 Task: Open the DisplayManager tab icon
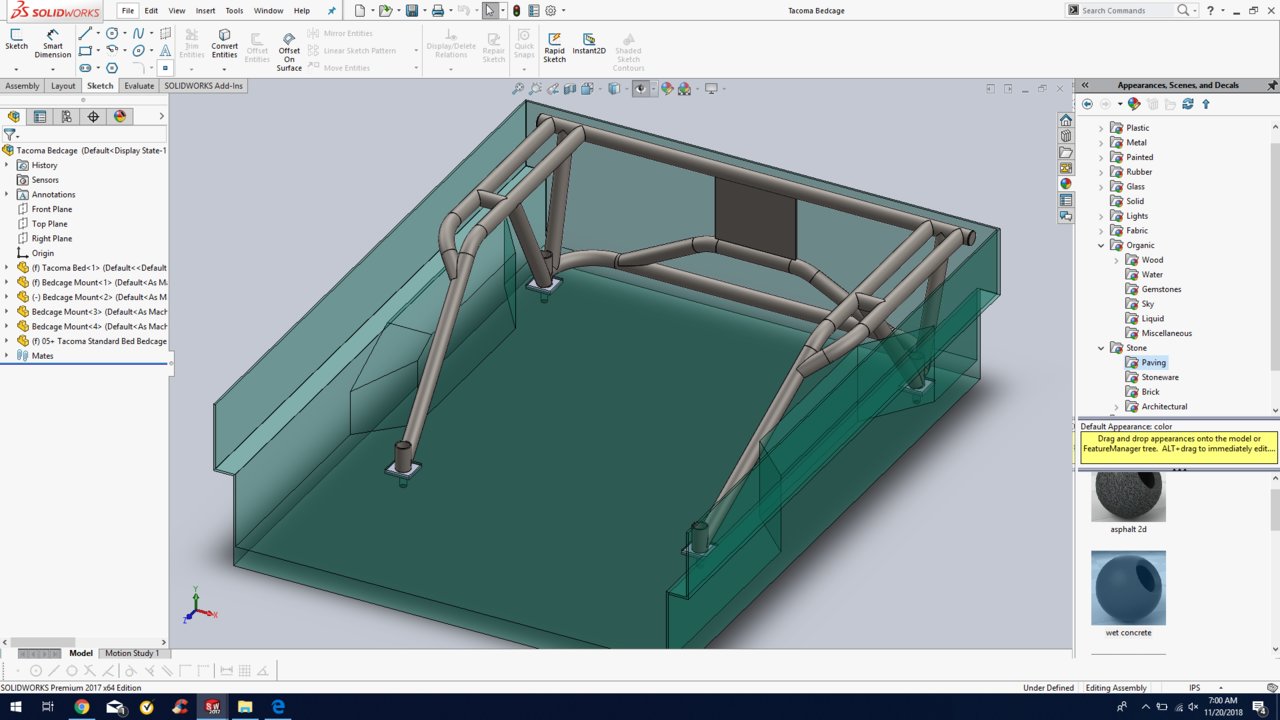[120, 116]
